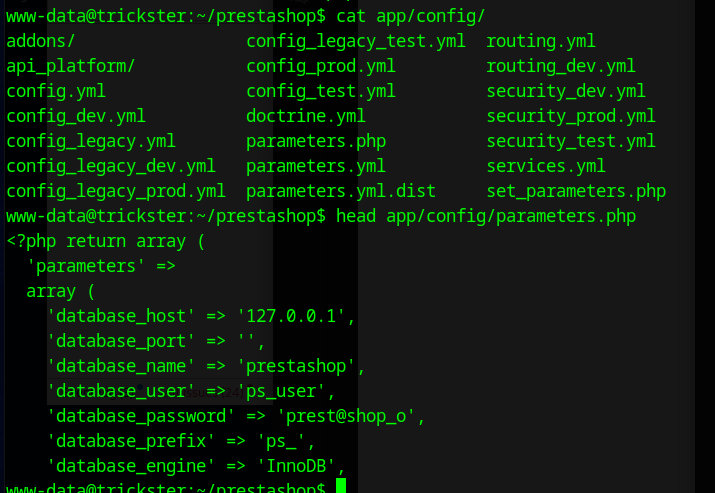Click the addons/ directory name
The image size is (715, 493).
pos(41,41)
